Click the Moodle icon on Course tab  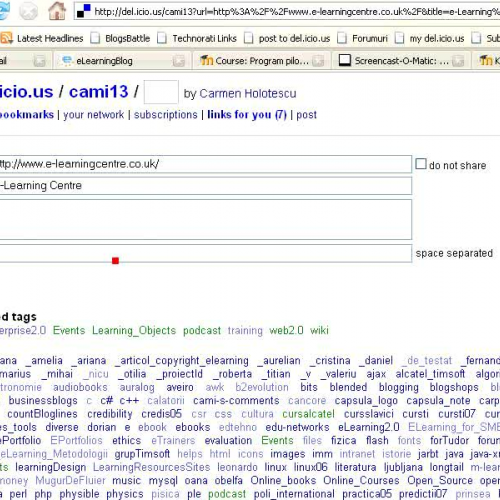pos(206,60)
